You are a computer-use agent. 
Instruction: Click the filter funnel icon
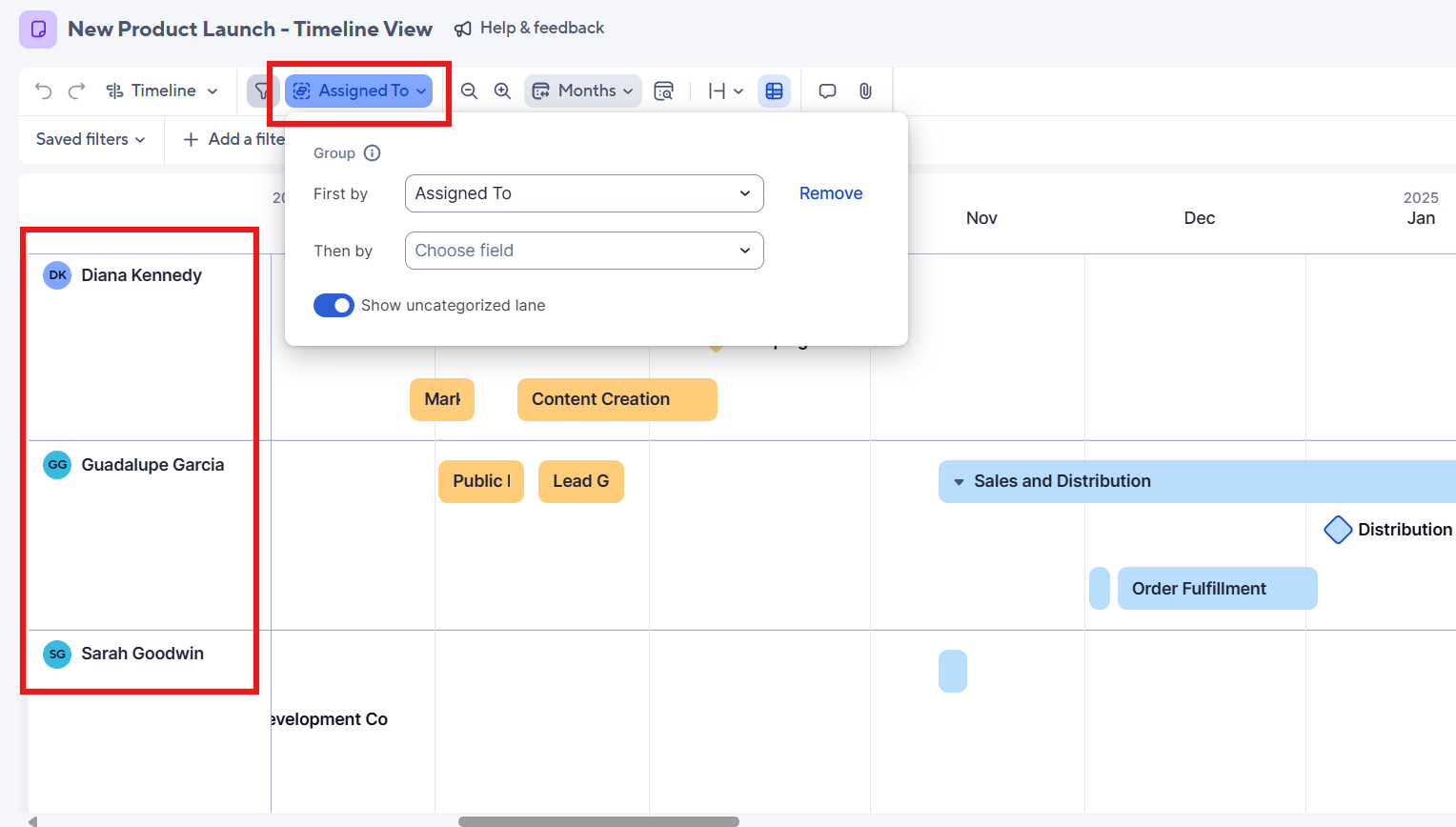point(262,91)
